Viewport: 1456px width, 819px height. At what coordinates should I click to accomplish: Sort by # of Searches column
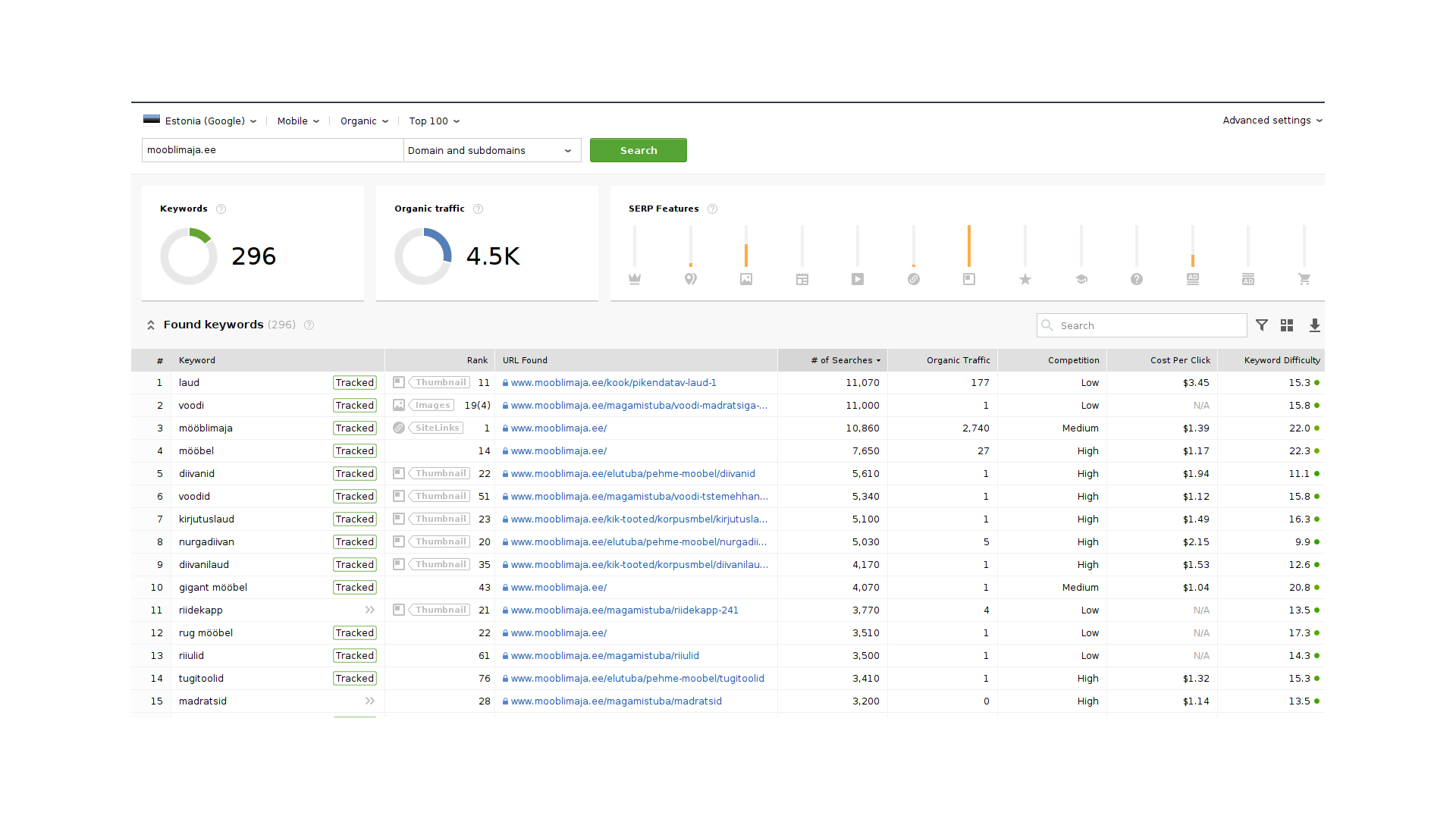846,360
